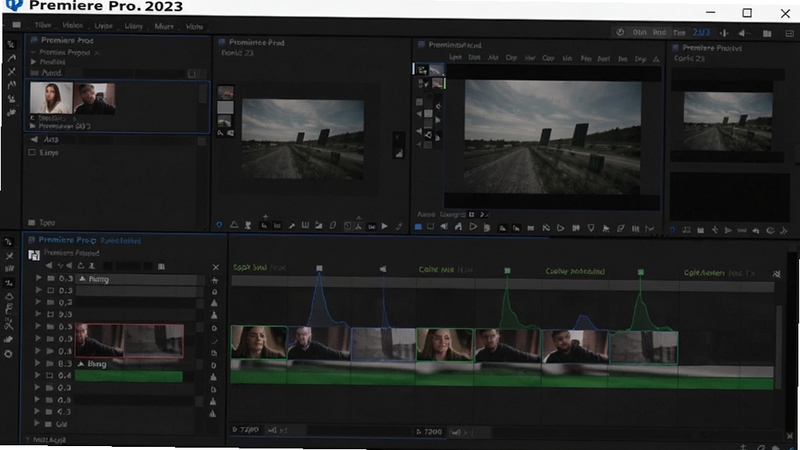Play the program monitor with the outlined triangle
800x450 pixels.
tap(473, 227)
